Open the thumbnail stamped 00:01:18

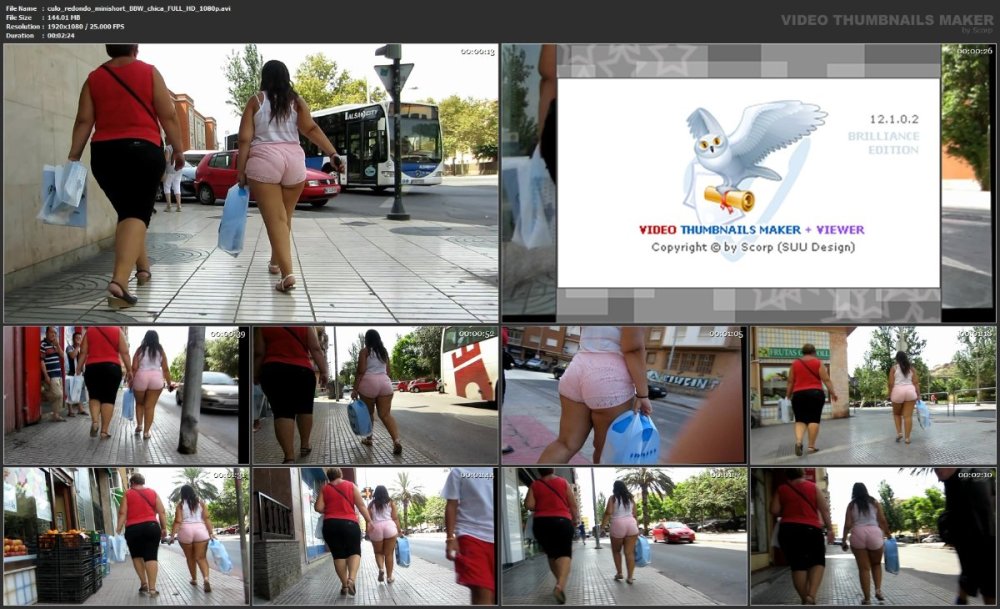(873, 395)
